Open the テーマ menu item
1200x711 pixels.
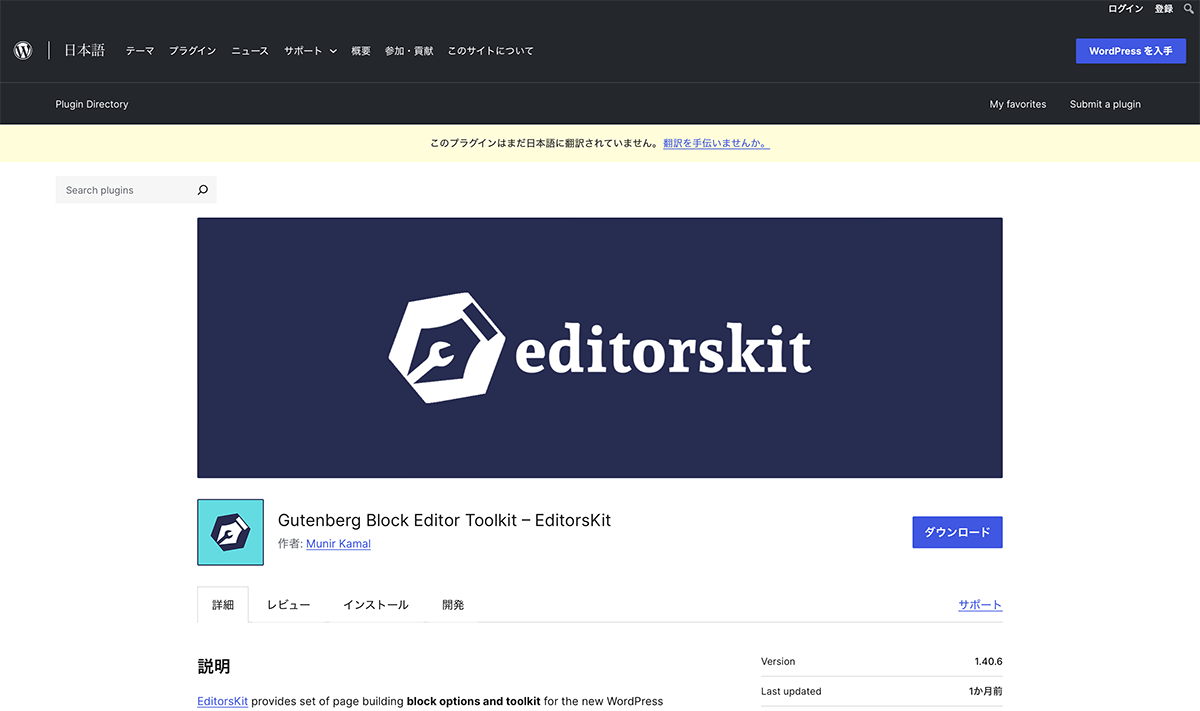tap(140, 51)
